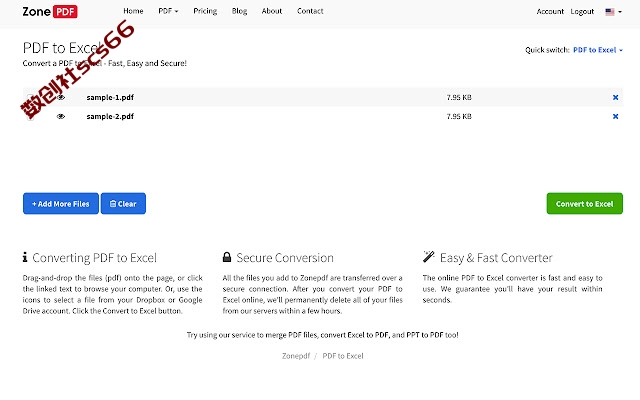This screenshot has height=400, width=640.
Task: Click the 7.95 KB size of sample-1.pdf
Action: click(x=459, y=97)
